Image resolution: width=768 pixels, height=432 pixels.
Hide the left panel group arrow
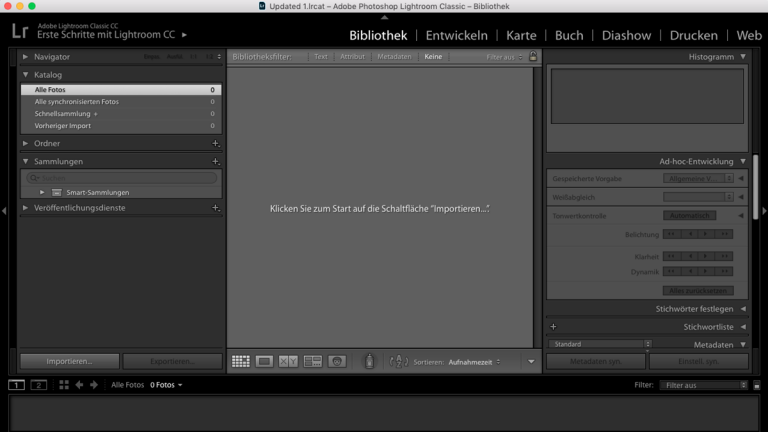[4, 211]
